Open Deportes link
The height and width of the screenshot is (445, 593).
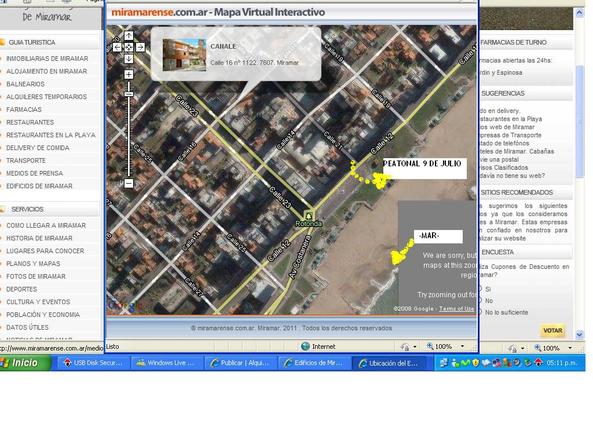coord(22,289)
